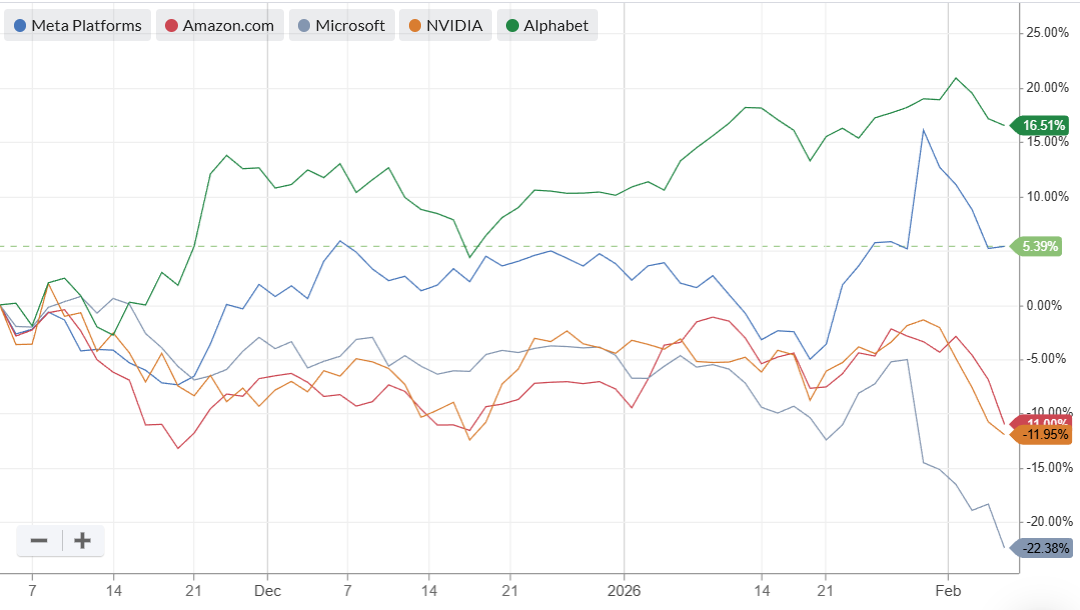The image size is (1080, 610).
Task: Click the Feb marker on time axis
Action: [948, 591]
